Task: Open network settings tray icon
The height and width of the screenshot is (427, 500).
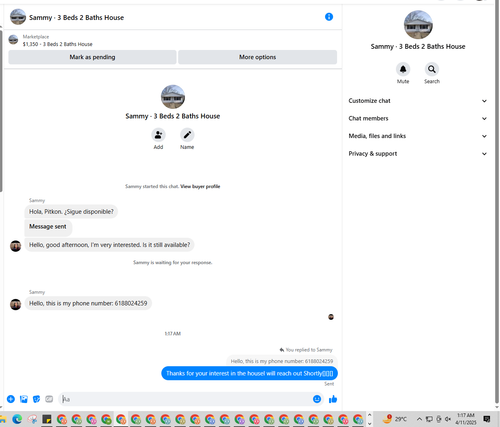Action: click(429, 419)
